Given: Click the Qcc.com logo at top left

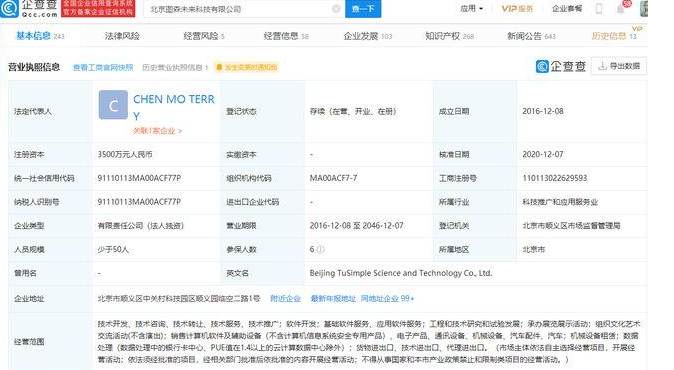Looking at the screenshot, I should 29,8.
